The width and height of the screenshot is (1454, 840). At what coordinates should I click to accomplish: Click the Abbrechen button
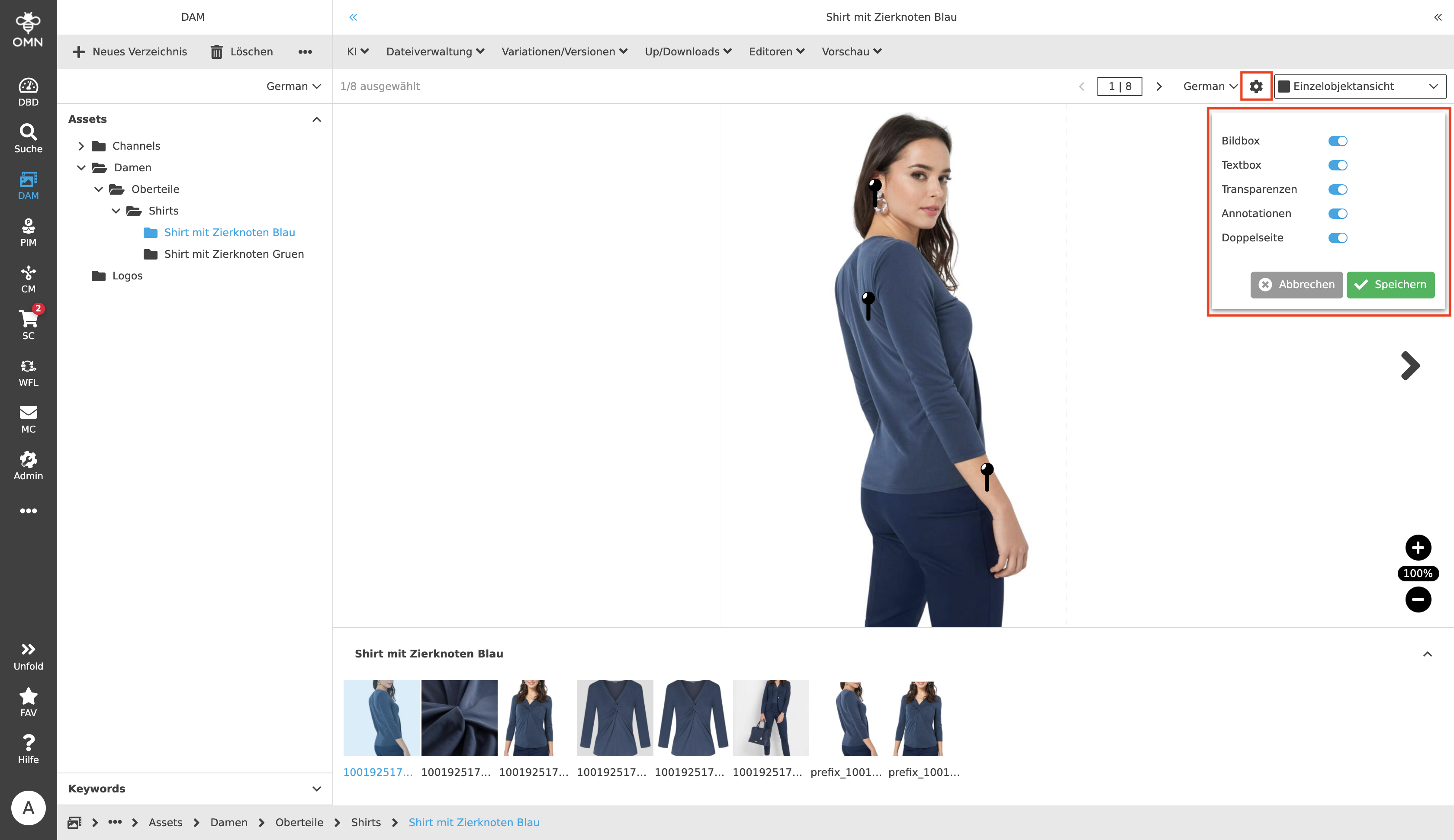click(1296, 285)
